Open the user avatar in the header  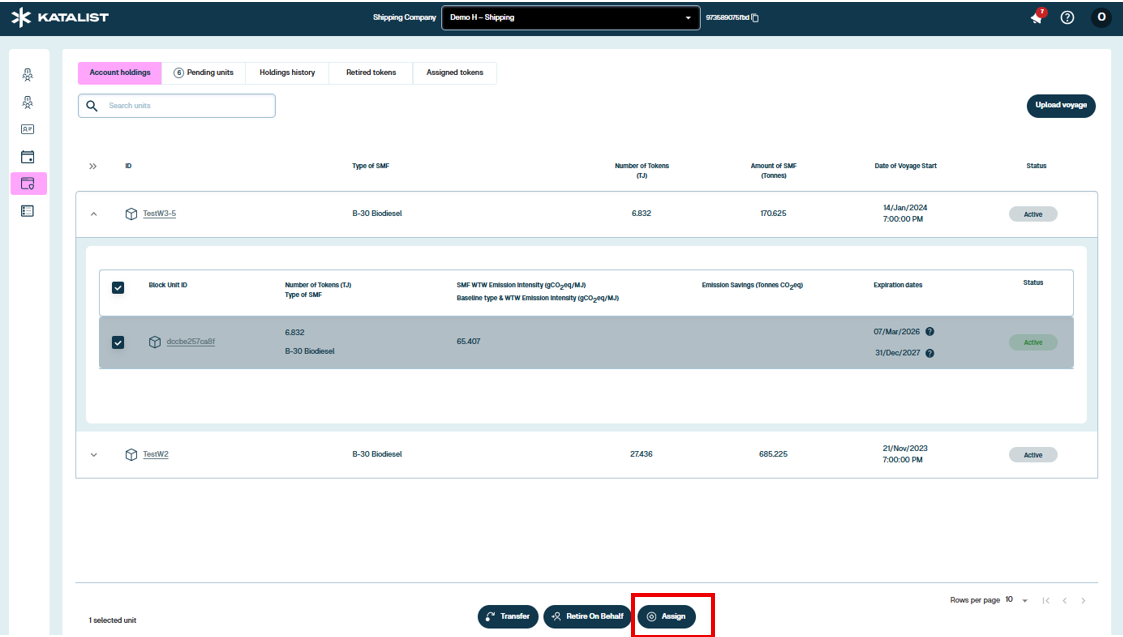(x=1101, y=18)
